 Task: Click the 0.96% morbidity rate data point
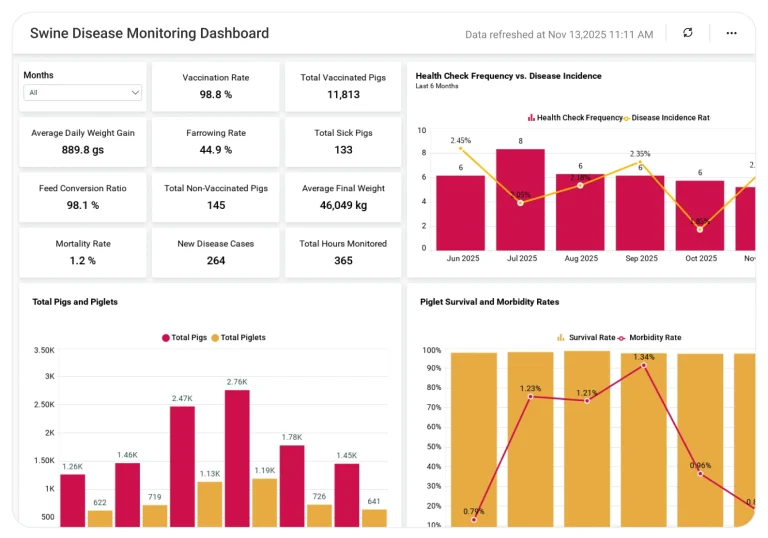[x=700, y=474]
